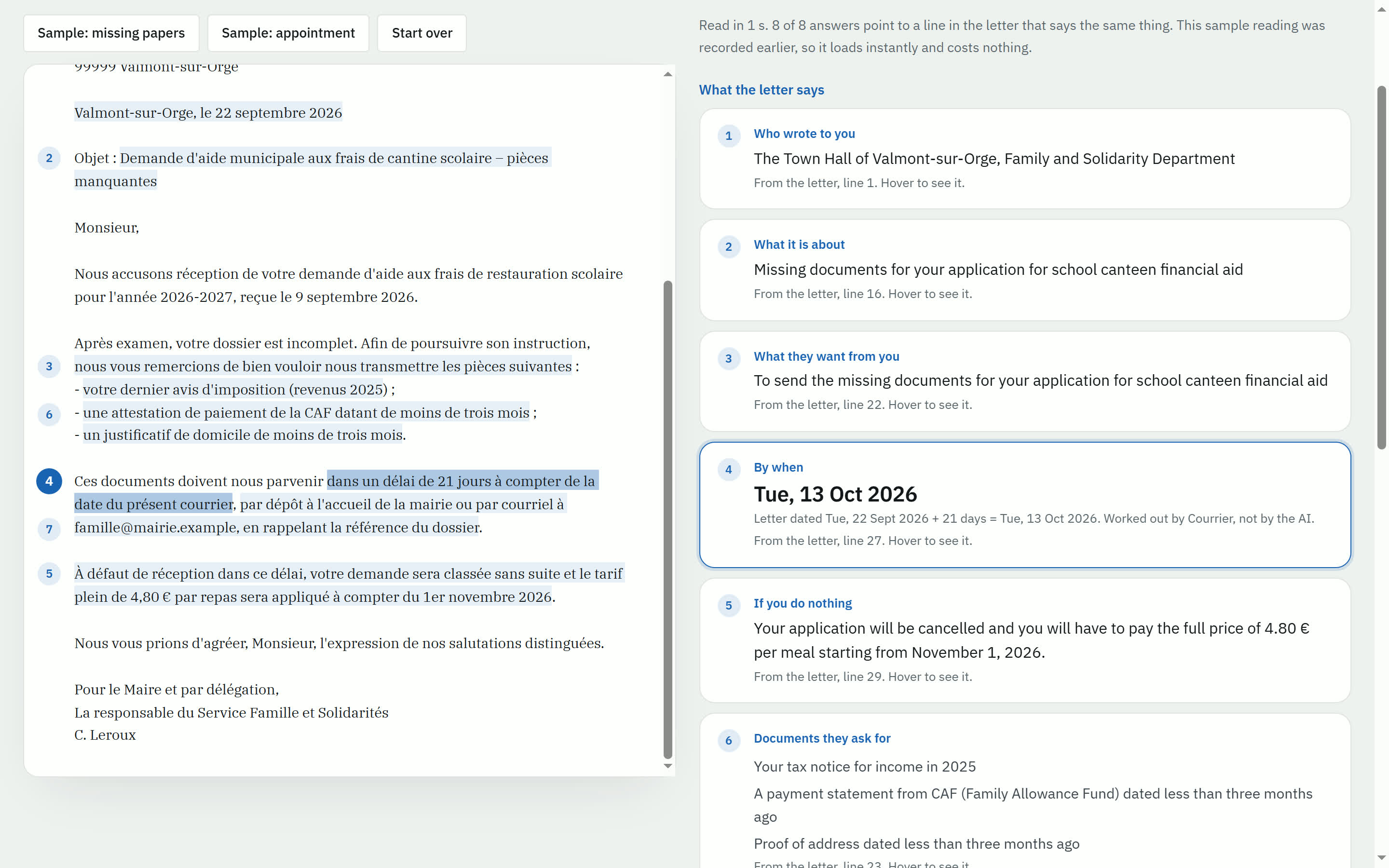
Task: Click the Start over button
Action: (422, 33)
